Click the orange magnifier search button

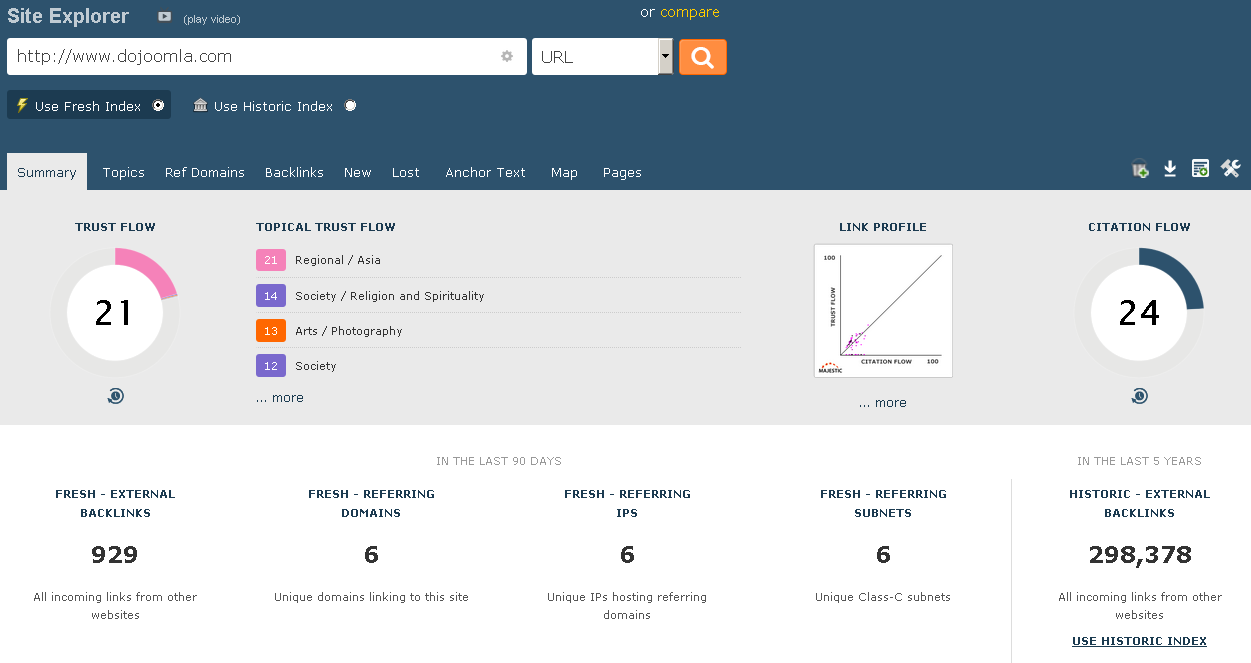[703, 57]
